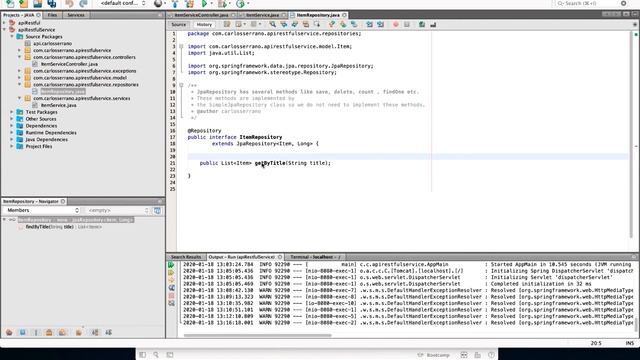Viewport: 640px width, 360px height.
Task: Click the Clean and Build icon
Action: [x=189, y=4]
